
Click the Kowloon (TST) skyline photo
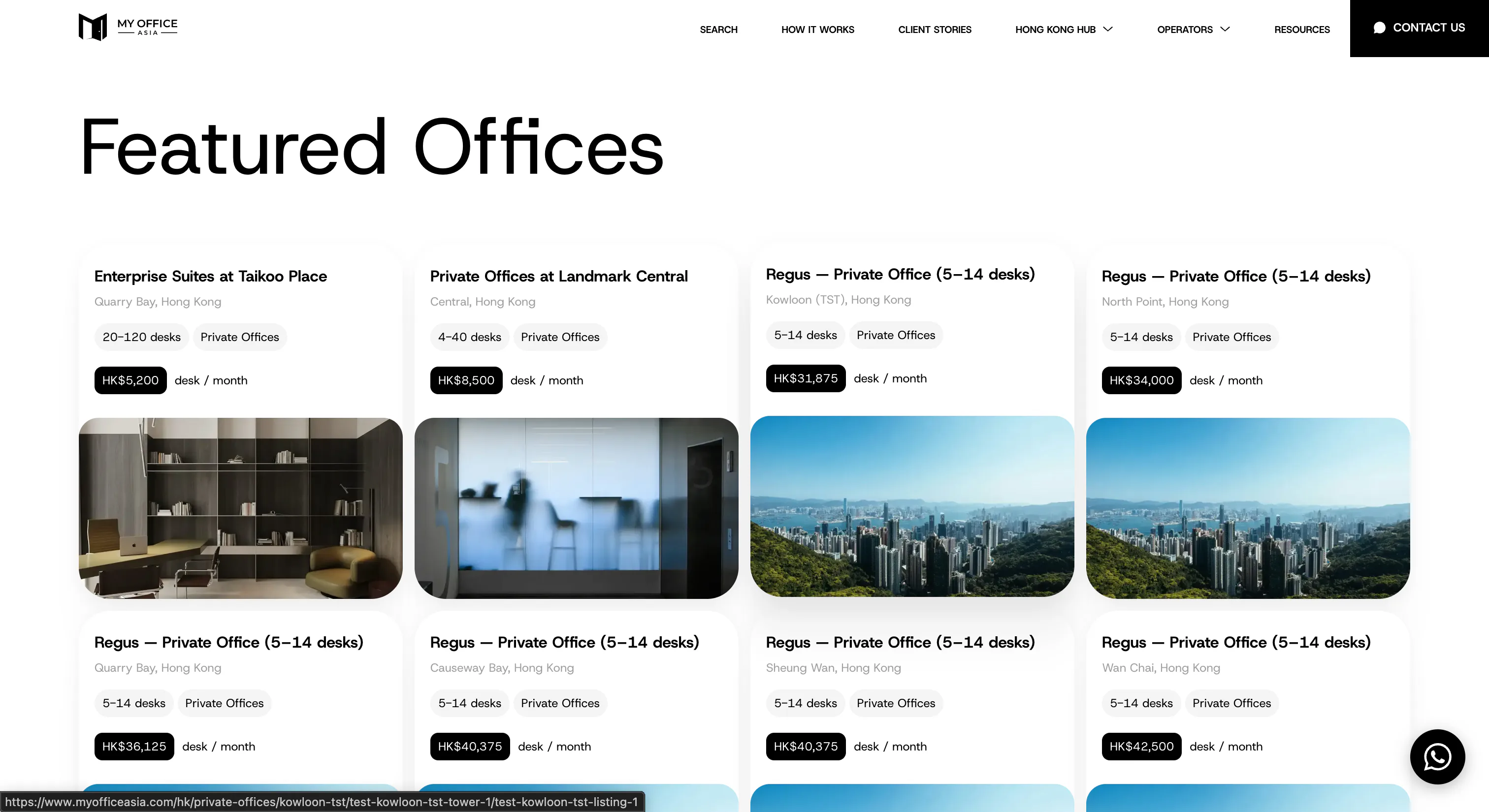912,506
